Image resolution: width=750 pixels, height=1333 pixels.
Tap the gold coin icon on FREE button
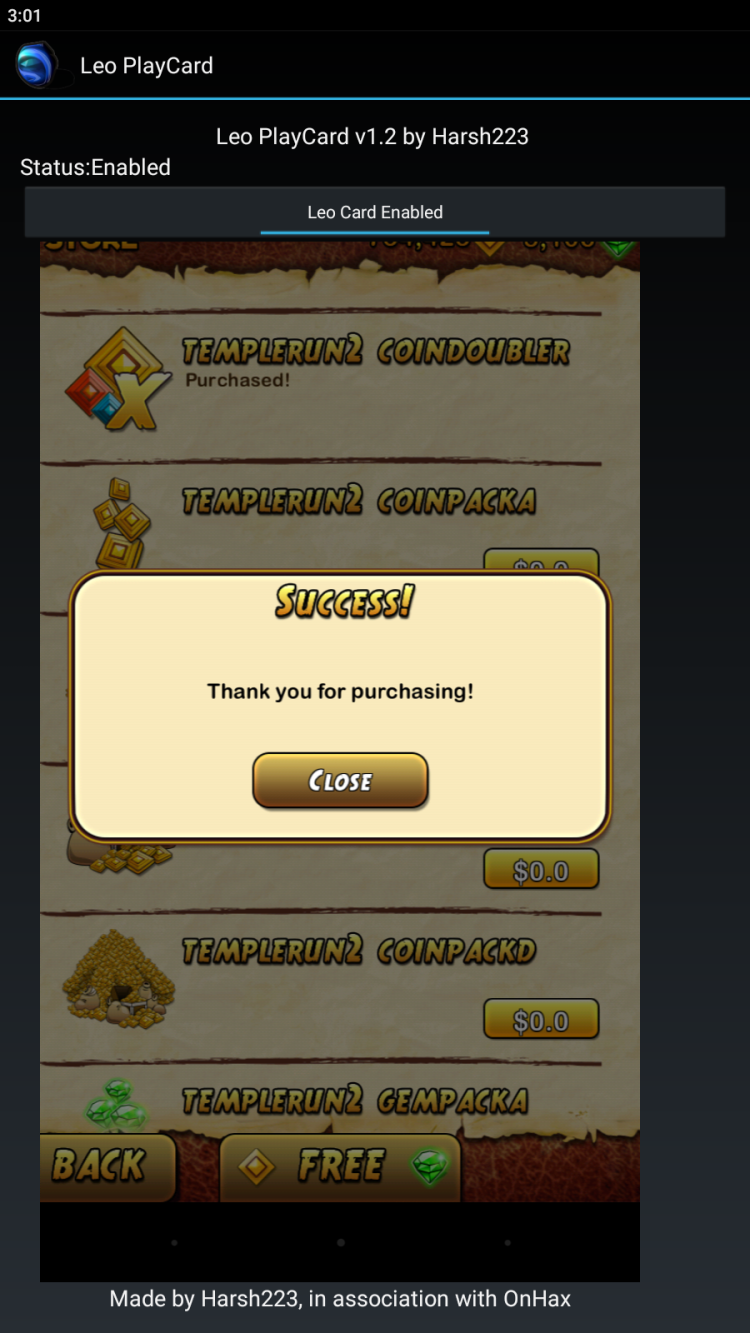click(256, 1166)
